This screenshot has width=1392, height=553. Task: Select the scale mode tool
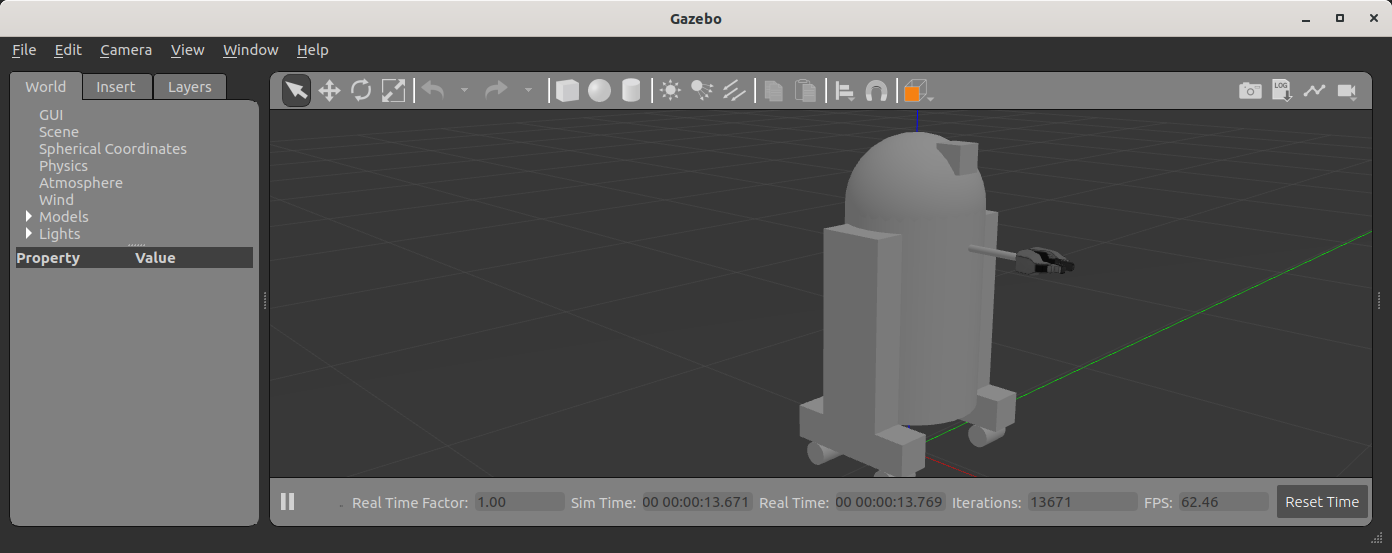pos(393,91)
